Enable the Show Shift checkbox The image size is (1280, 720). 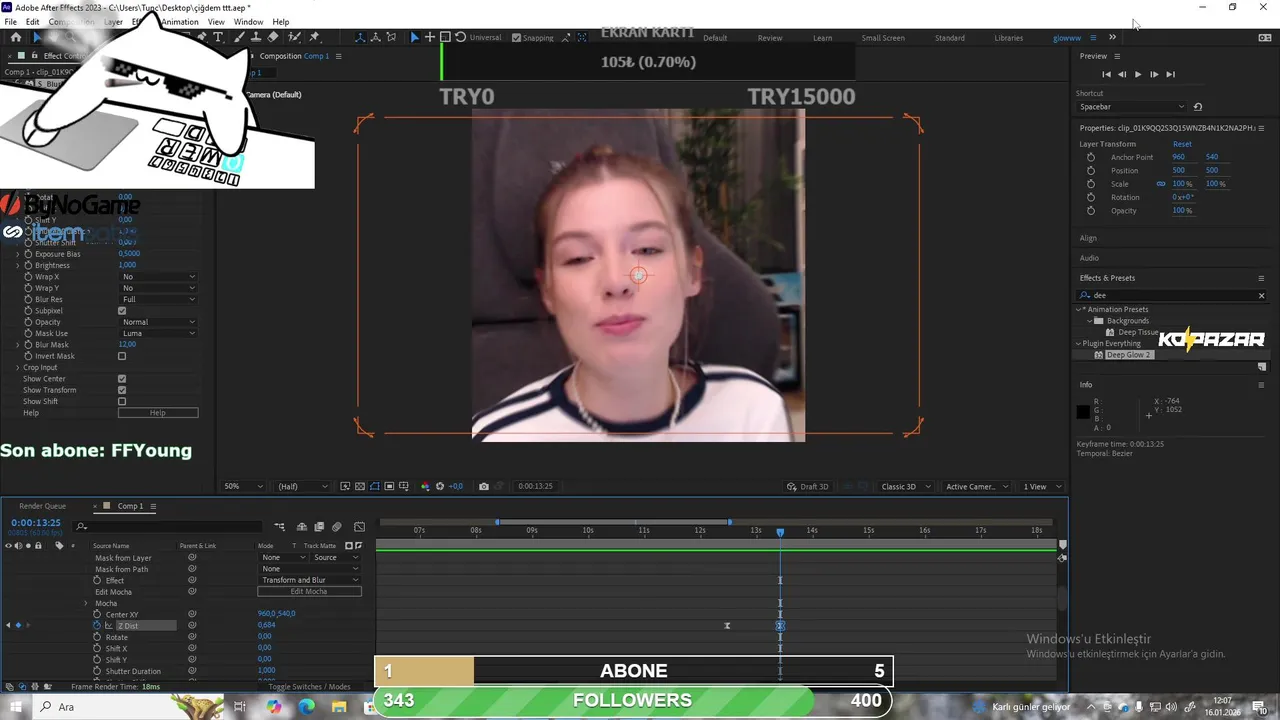click(122, 401)
